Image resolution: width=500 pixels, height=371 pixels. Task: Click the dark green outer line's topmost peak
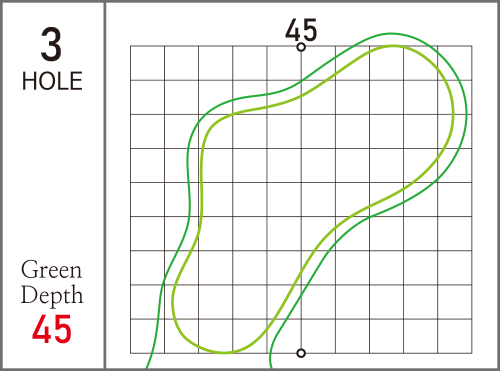coord(391,34)
